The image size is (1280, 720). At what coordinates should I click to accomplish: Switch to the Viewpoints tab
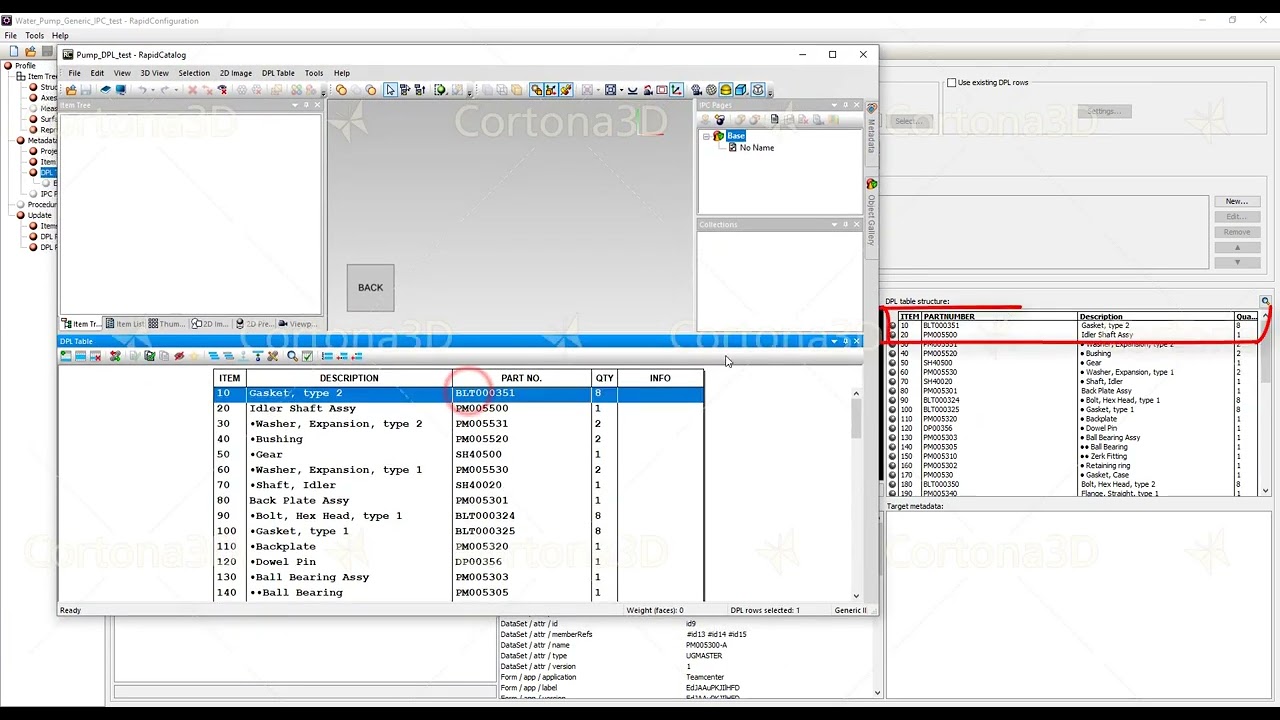pos(297,324)
